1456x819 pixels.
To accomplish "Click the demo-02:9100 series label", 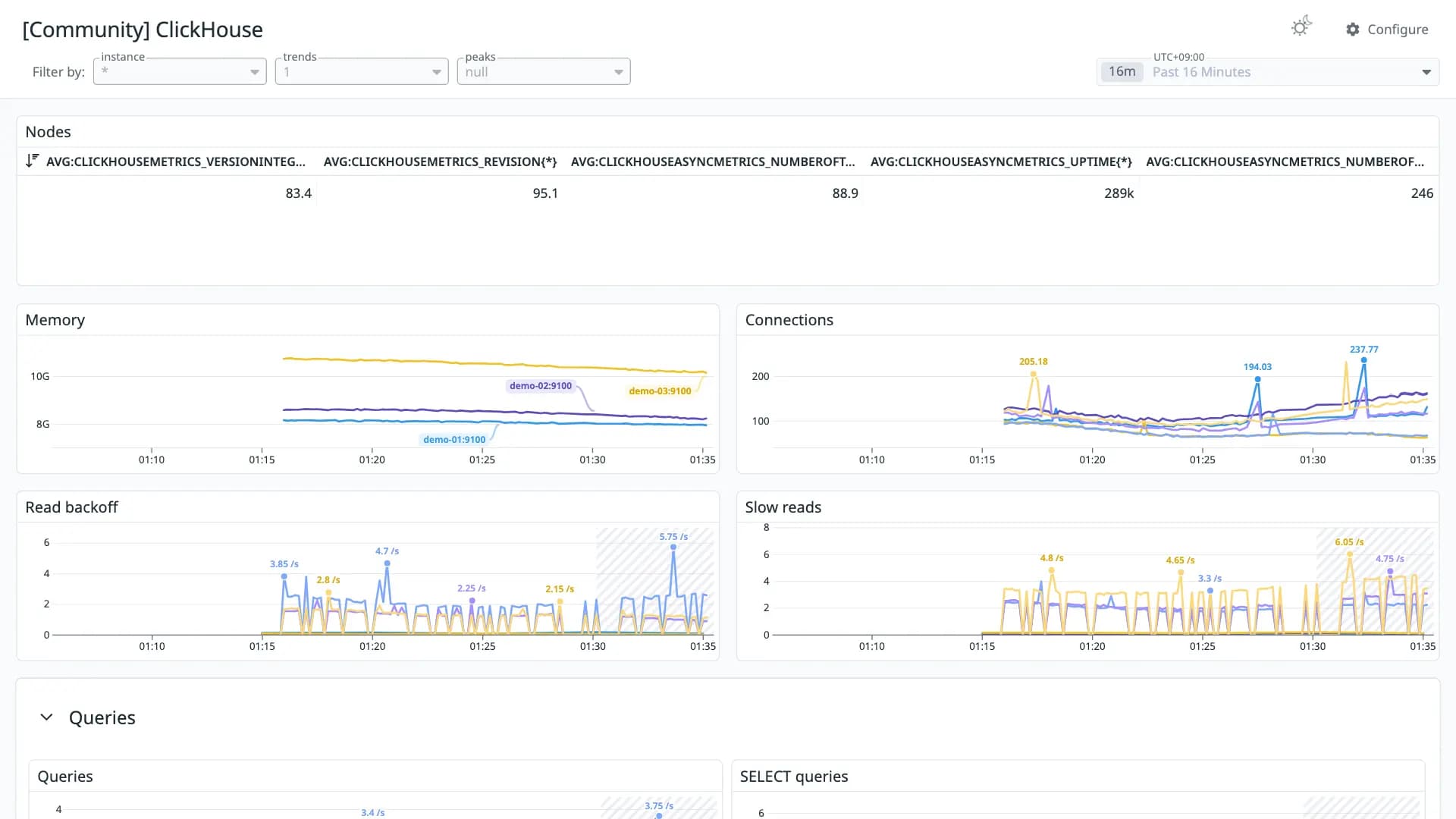I will pos(541,386).
